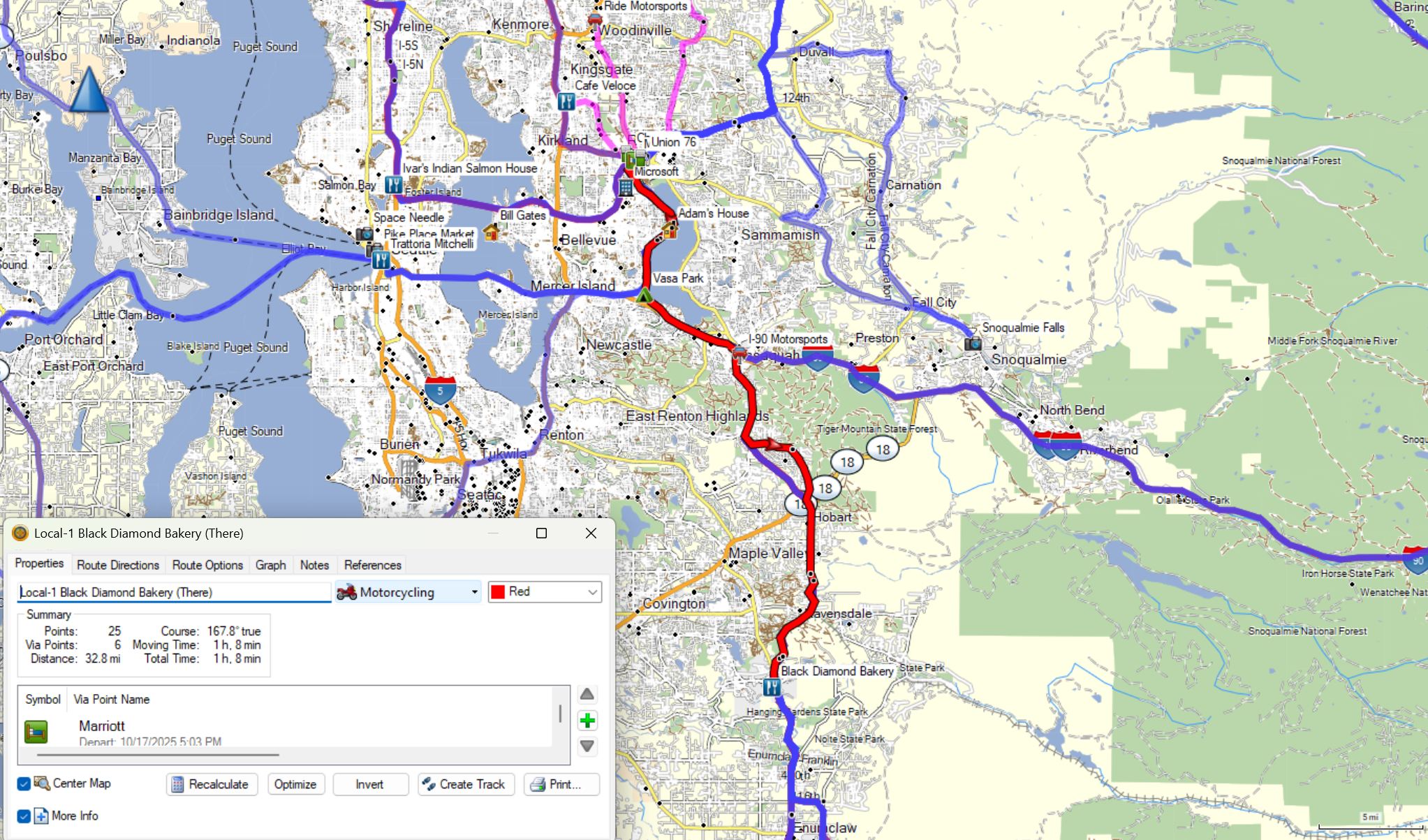Toggle the More Info checkbox
This screenshot has width=1428, height=840.
click(x=24, y=816)
